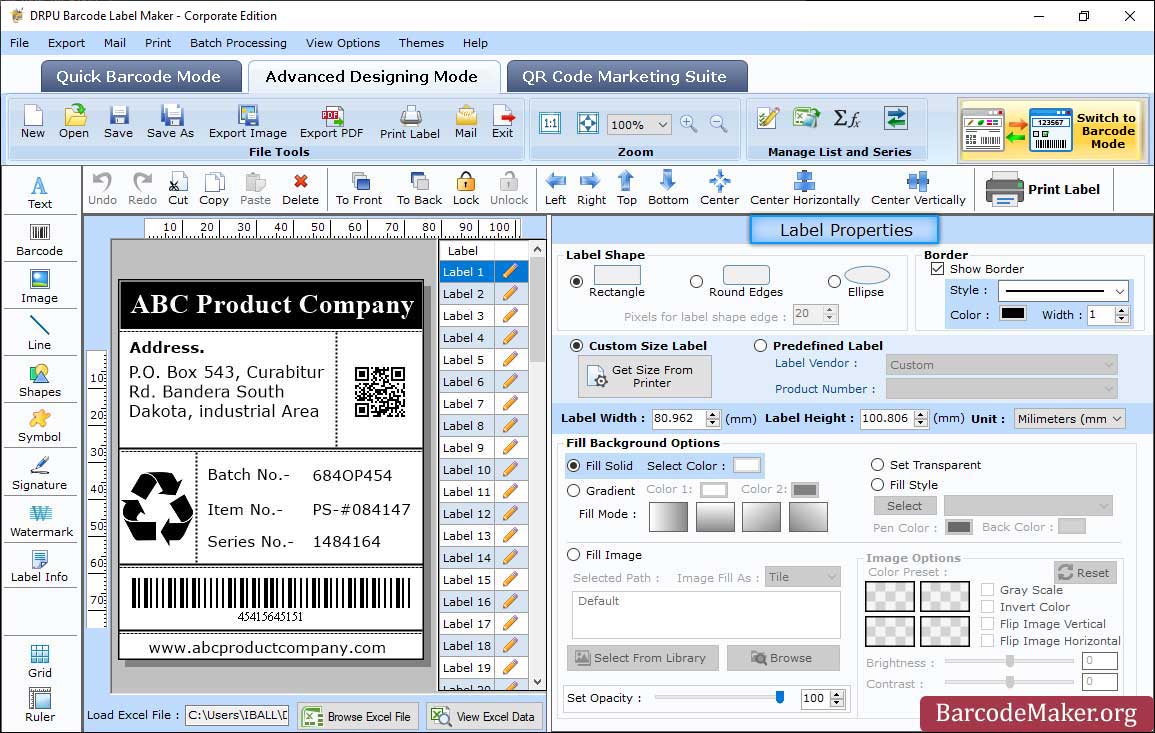Image resolution: width=1155 pixels, height=733 pixels.
Task: Select Ellipse label shape
Action: pos(834,281)
